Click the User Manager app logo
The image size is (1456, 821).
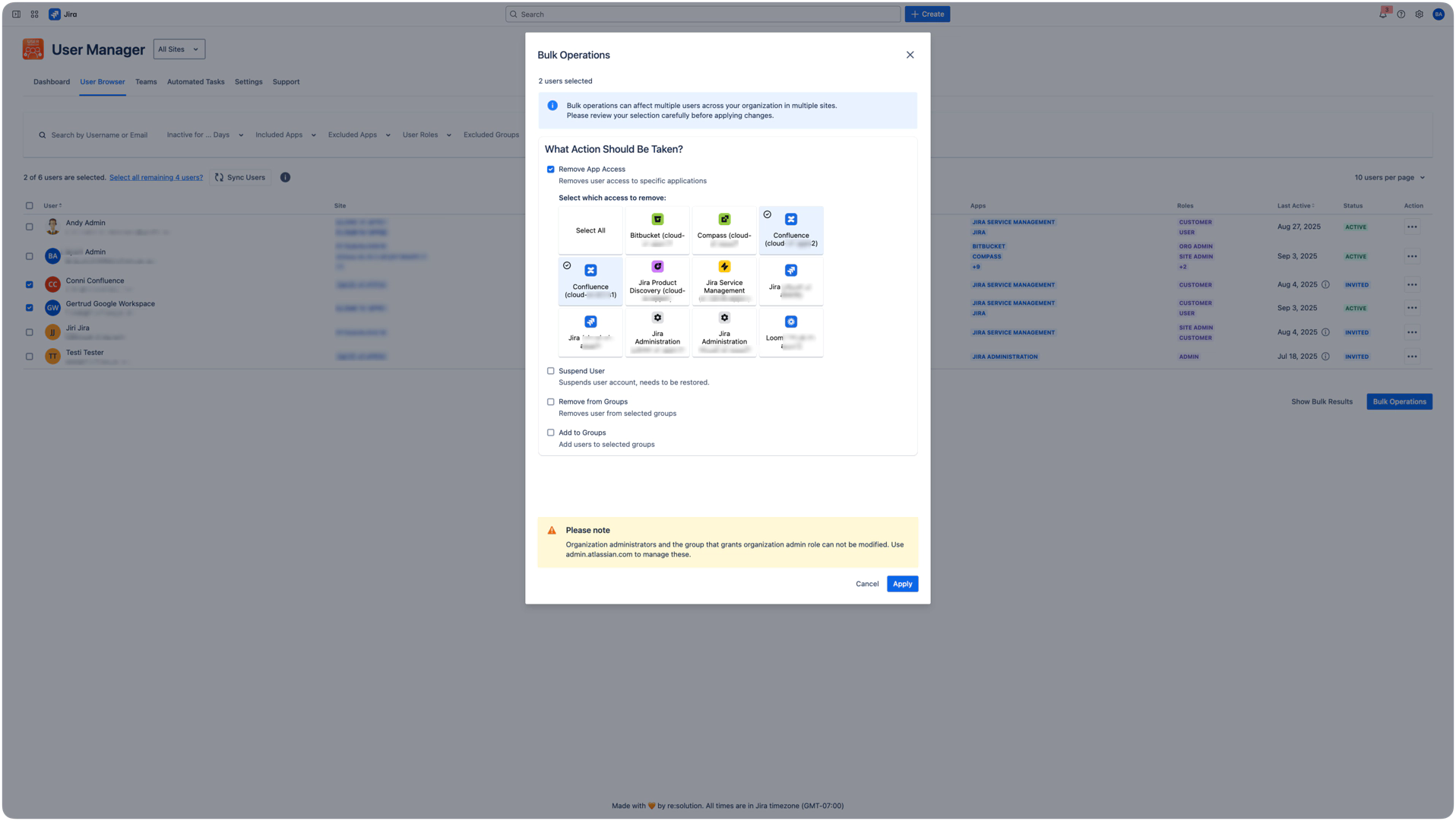pos(33,49)
